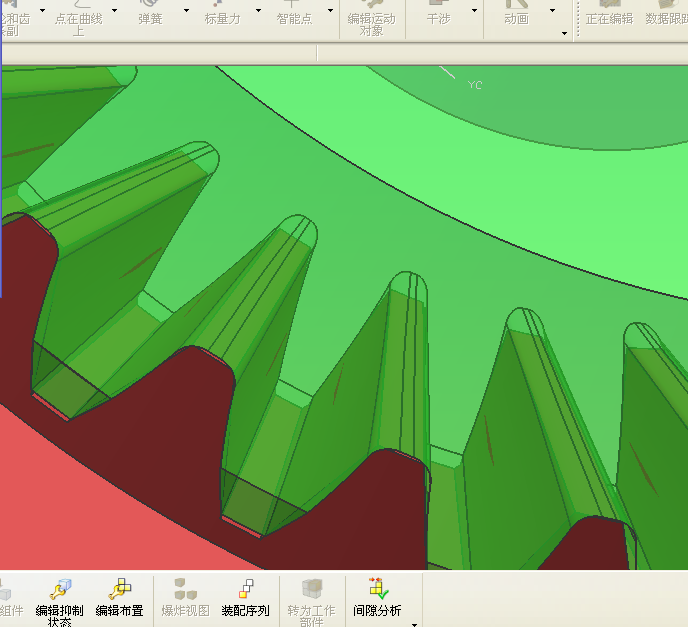Screen dimensions: 688x627
Task: Click the 组件 component button
Action: pos(11,598)
